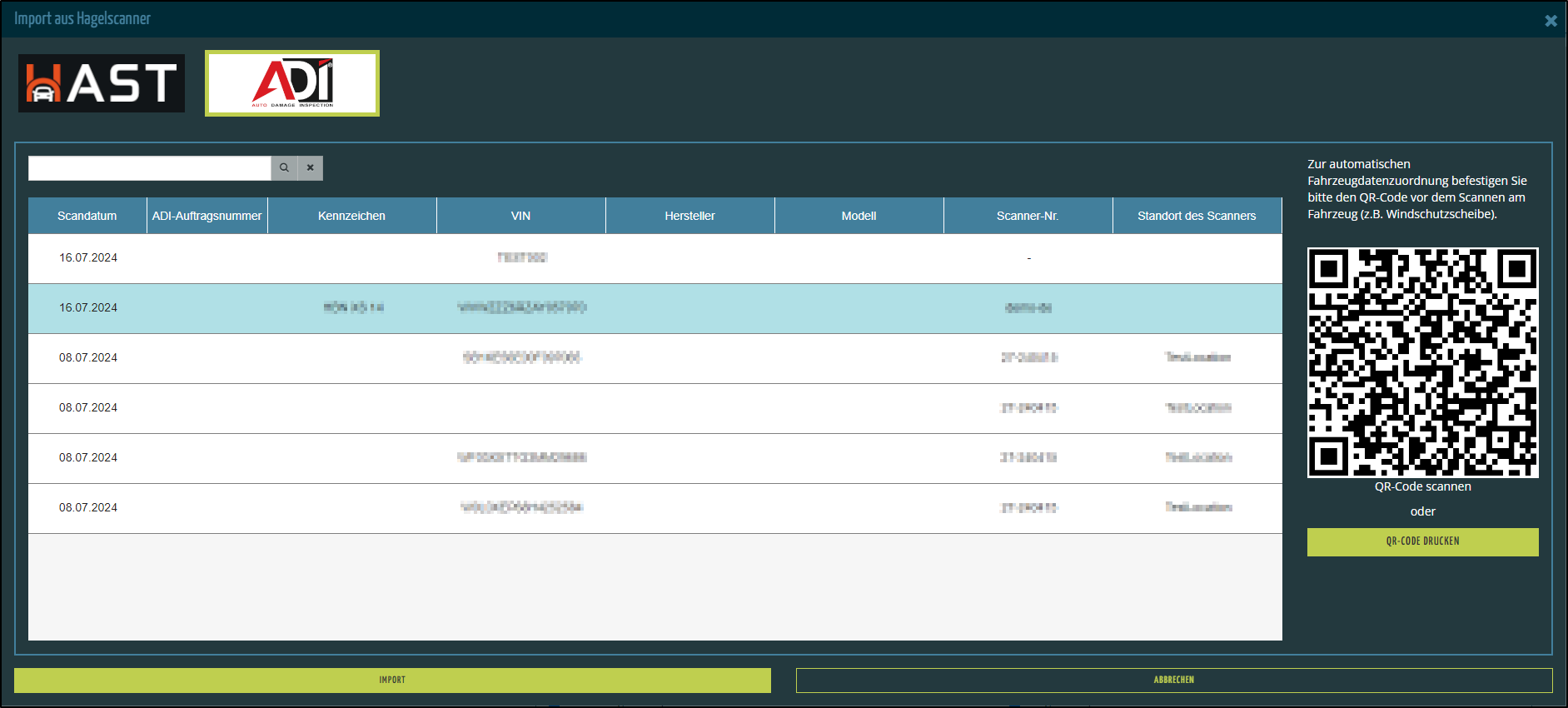This screenshot has height=708, width=1568.
Task: Click the magnifier search icon
Action: click(x=284, y=168)
